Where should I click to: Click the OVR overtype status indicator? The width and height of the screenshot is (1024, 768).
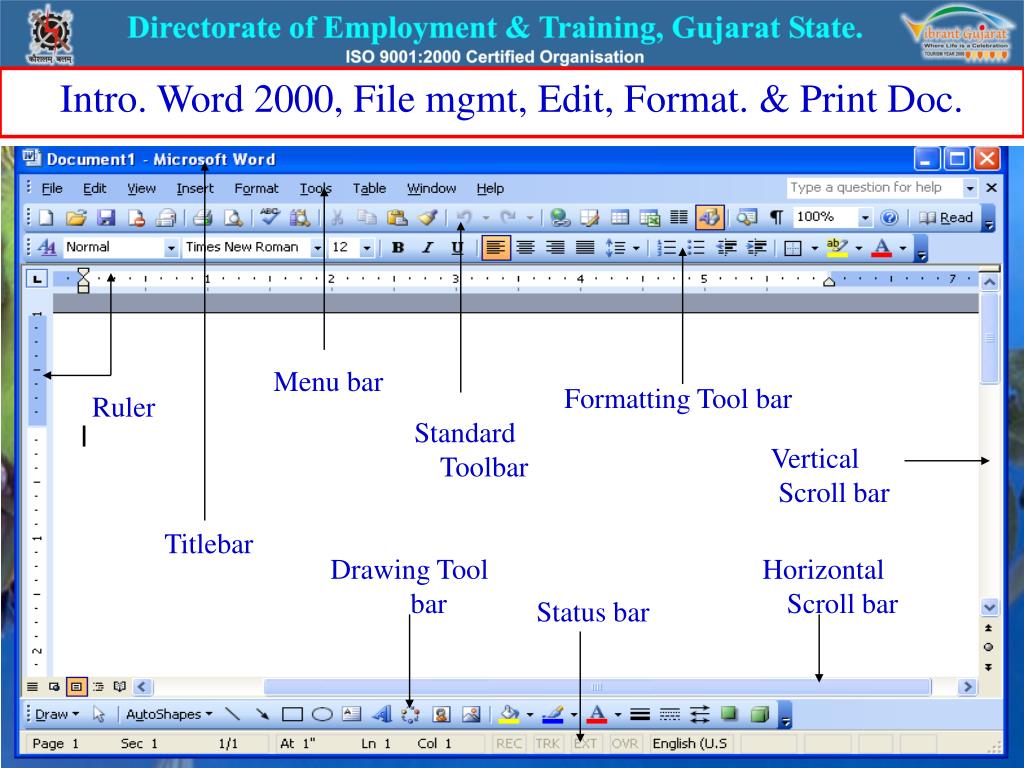coord(624,743)
